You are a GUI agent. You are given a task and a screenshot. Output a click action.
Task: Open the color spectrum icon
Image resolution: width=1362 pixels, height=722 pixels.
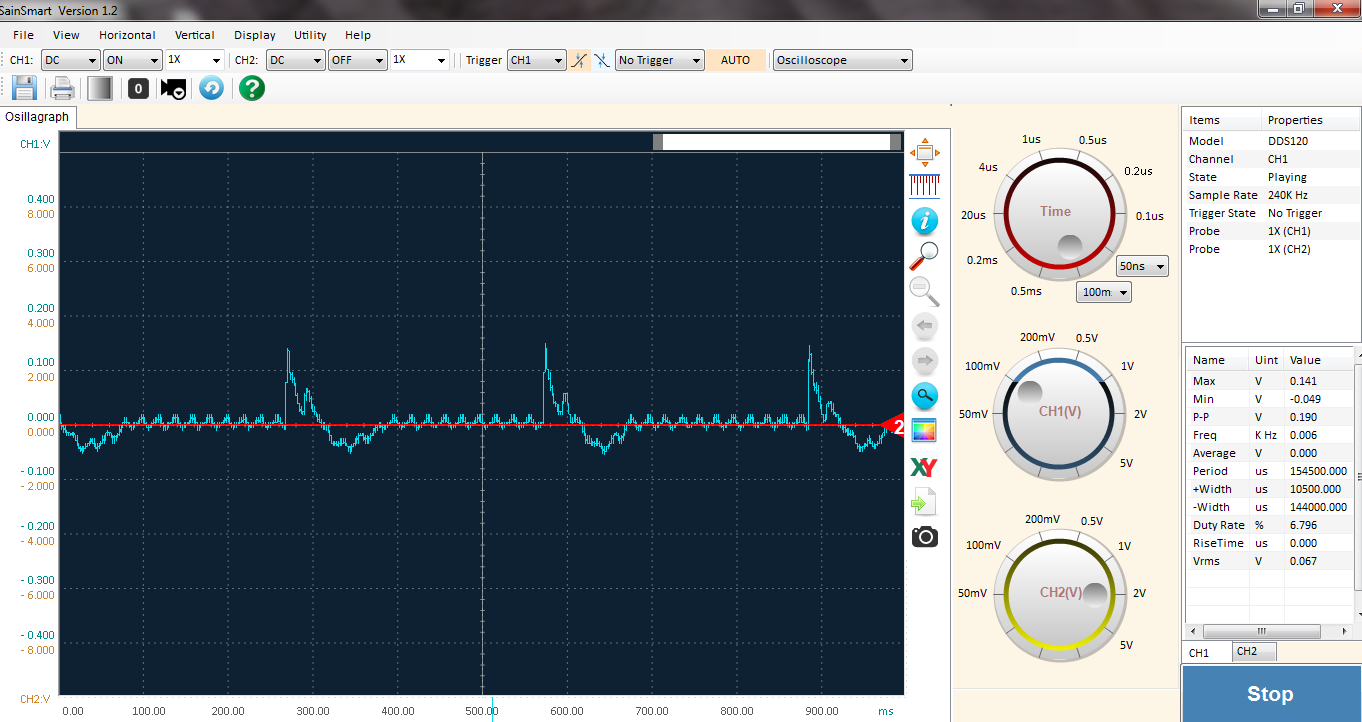[x=924, y=431]
